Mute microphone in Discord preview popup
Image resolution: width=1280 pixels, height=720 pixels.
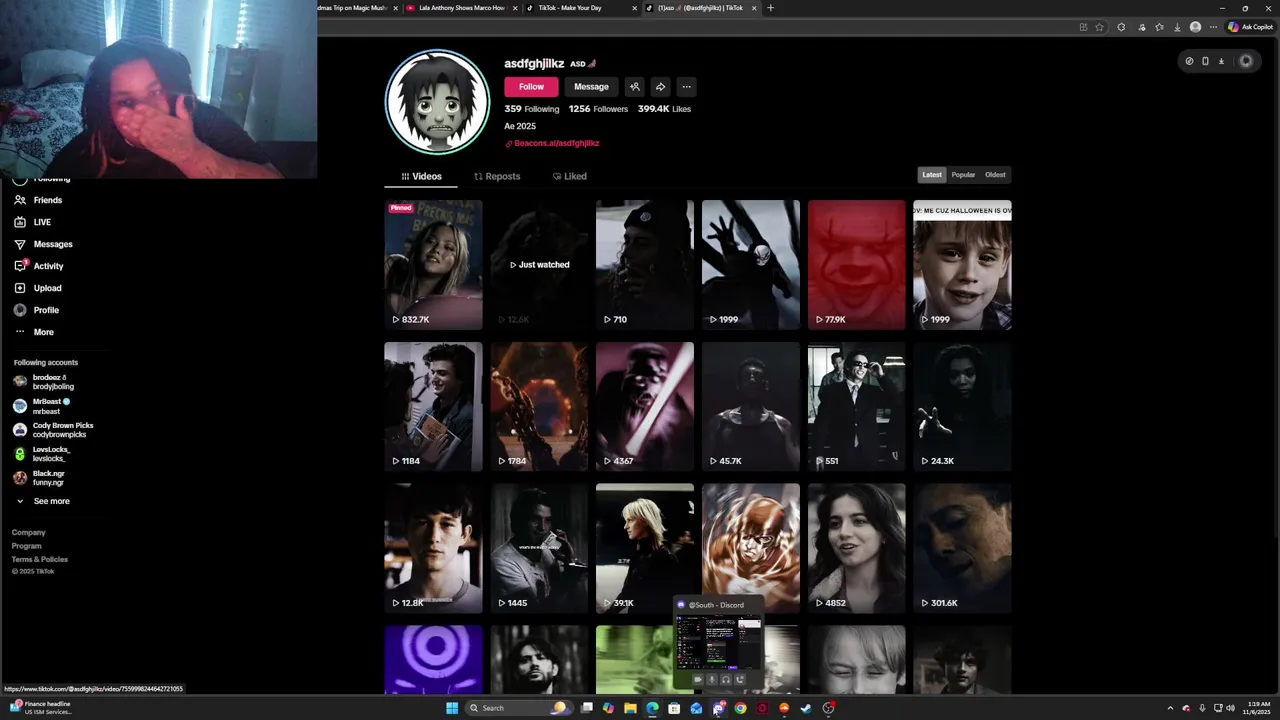(712, 679)
